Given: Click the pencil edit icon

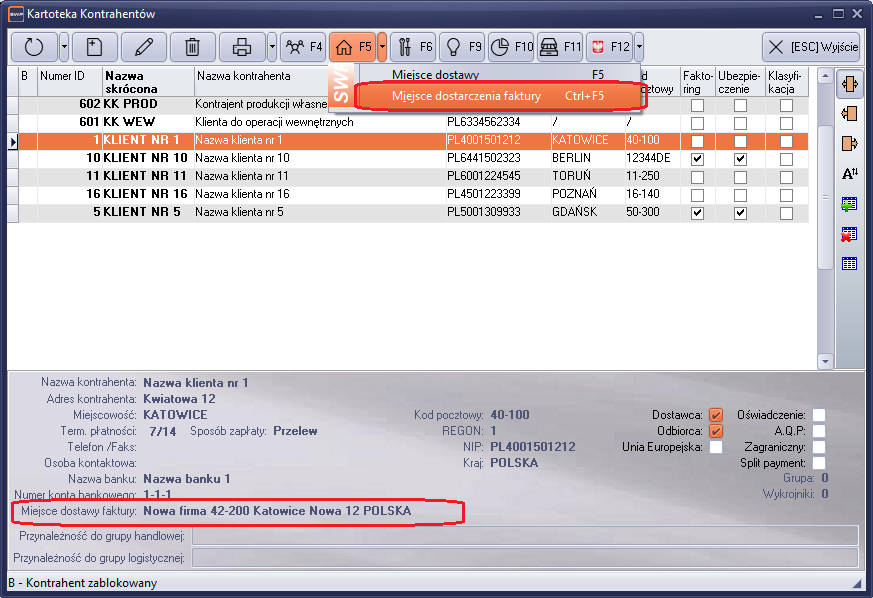Looking at the screenshot, I should (144, 47).
